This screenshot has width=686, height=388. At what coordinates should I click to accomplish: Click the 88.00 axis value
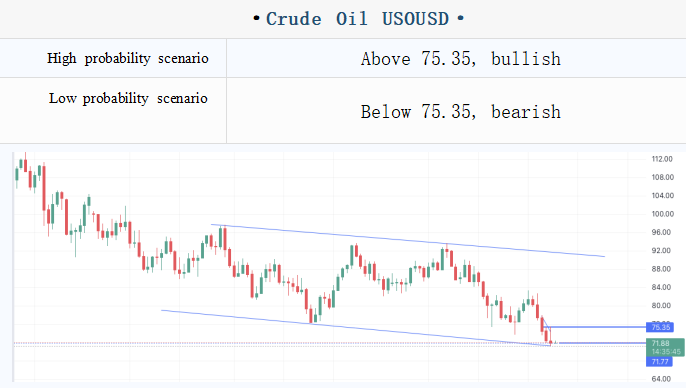point(661,269)
